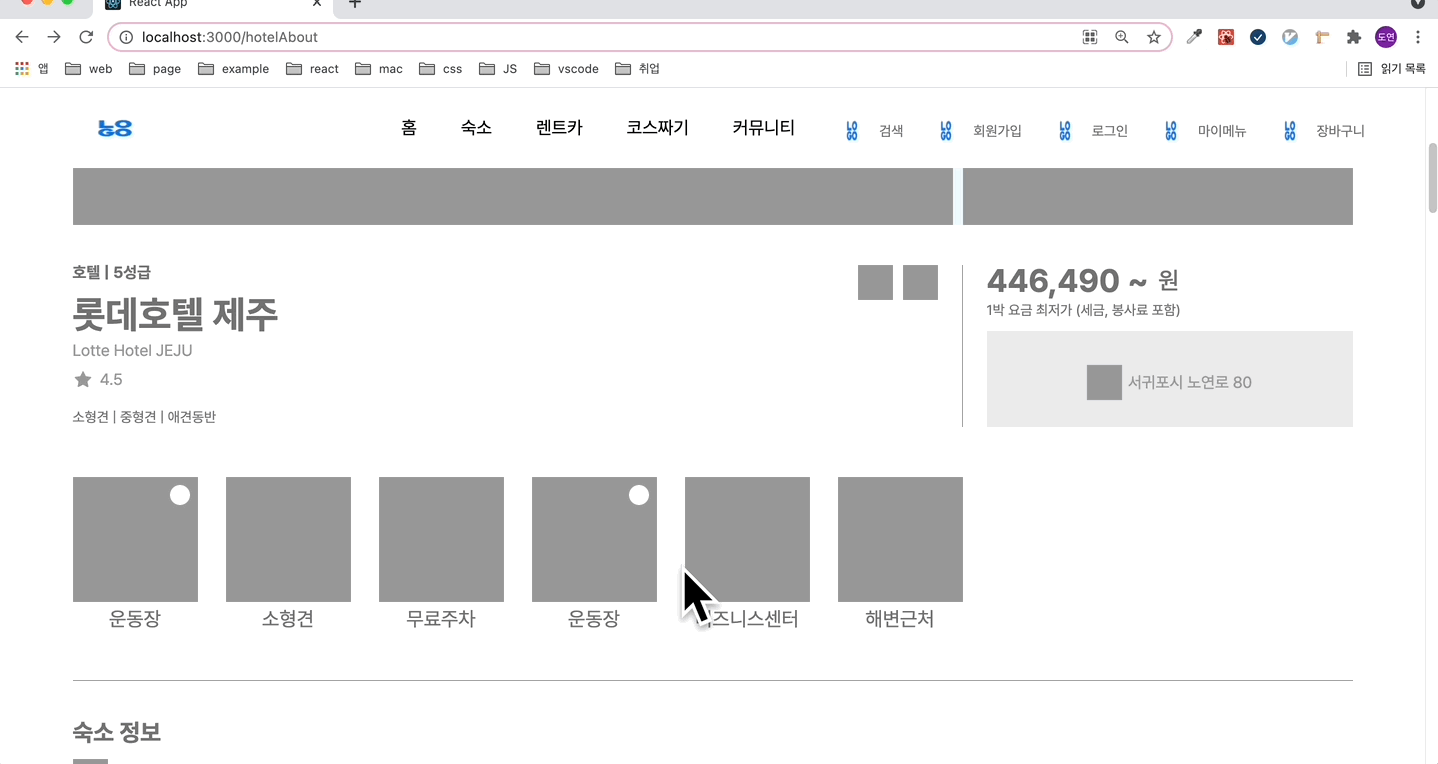Select the 무료주차 facility thumbnail
Image resolution: width=1438 pixels, height=764 pixels.
(x=441, y=539)
